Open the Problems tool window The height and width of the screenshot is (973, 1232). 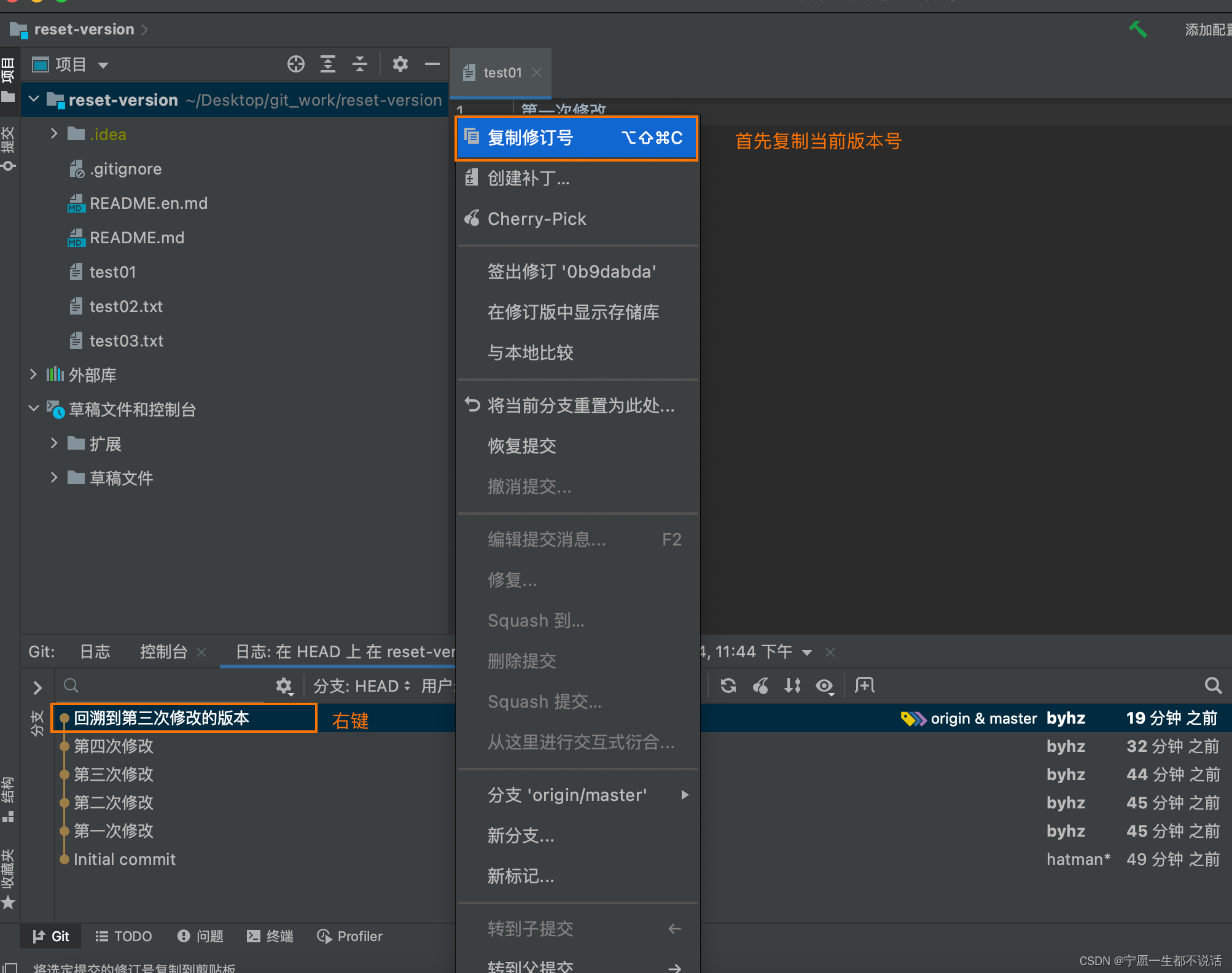[200, 936]
